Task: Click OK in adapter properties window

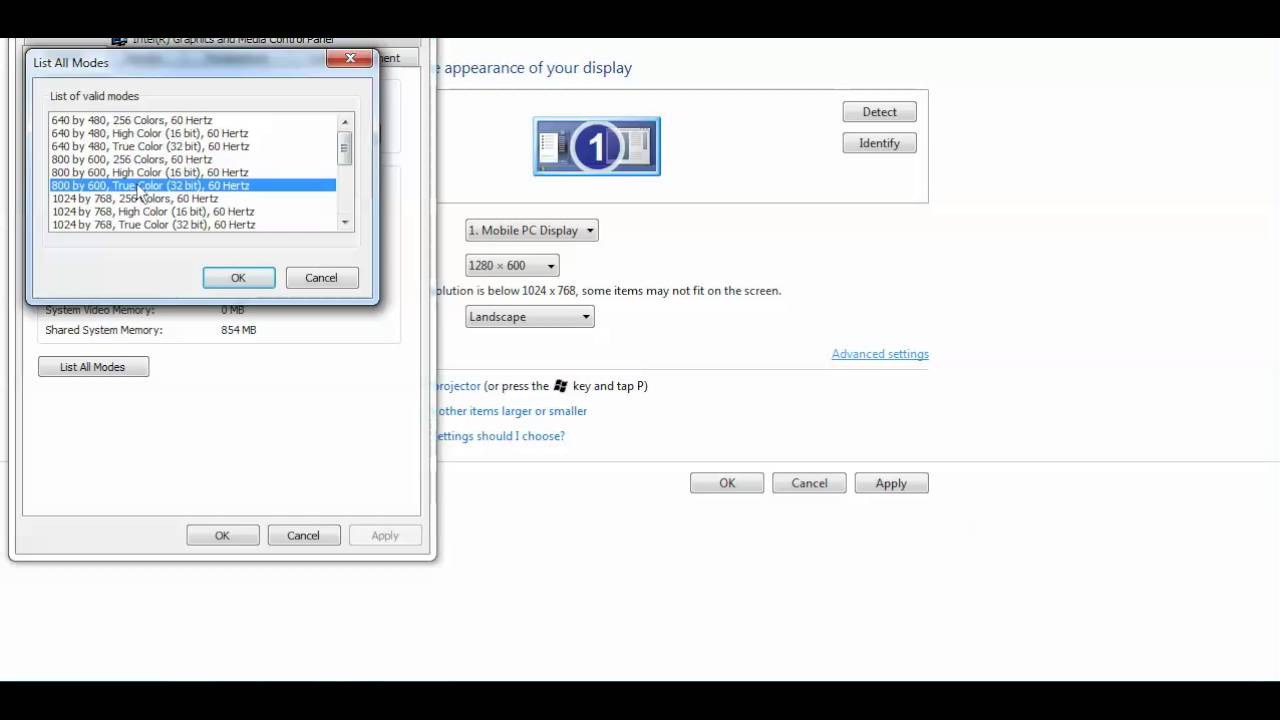Action: tap(222, 536)
